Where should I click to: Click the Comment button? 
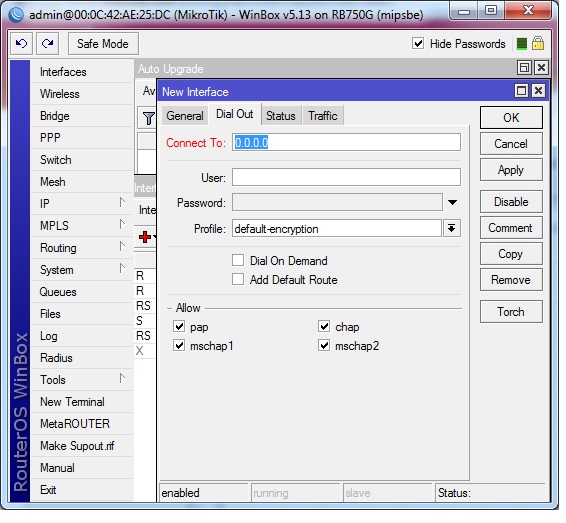[x=511, y=228]
